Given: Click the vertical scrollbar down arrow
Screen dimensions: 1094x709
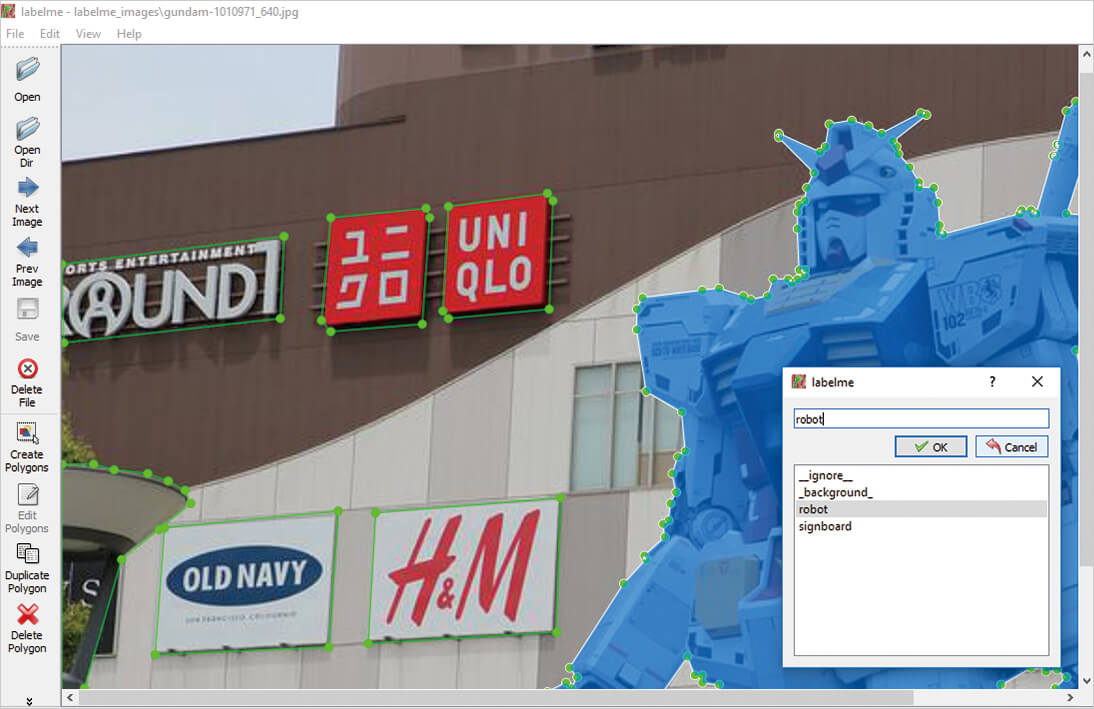Looking at the screenshot, I should (1086, 680).
